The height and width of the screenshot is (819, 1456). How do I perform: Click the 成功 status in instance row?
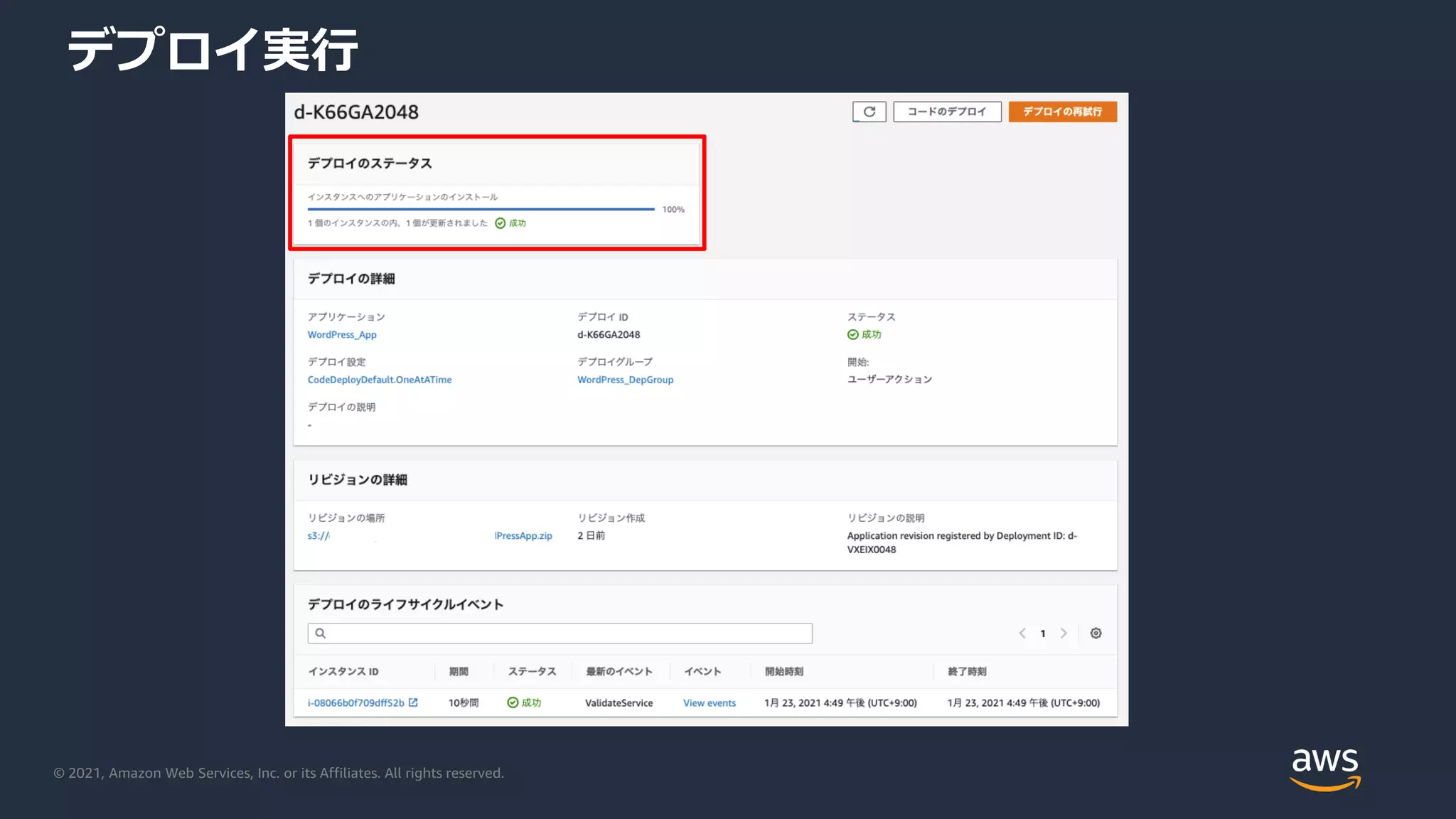point(524,703)
